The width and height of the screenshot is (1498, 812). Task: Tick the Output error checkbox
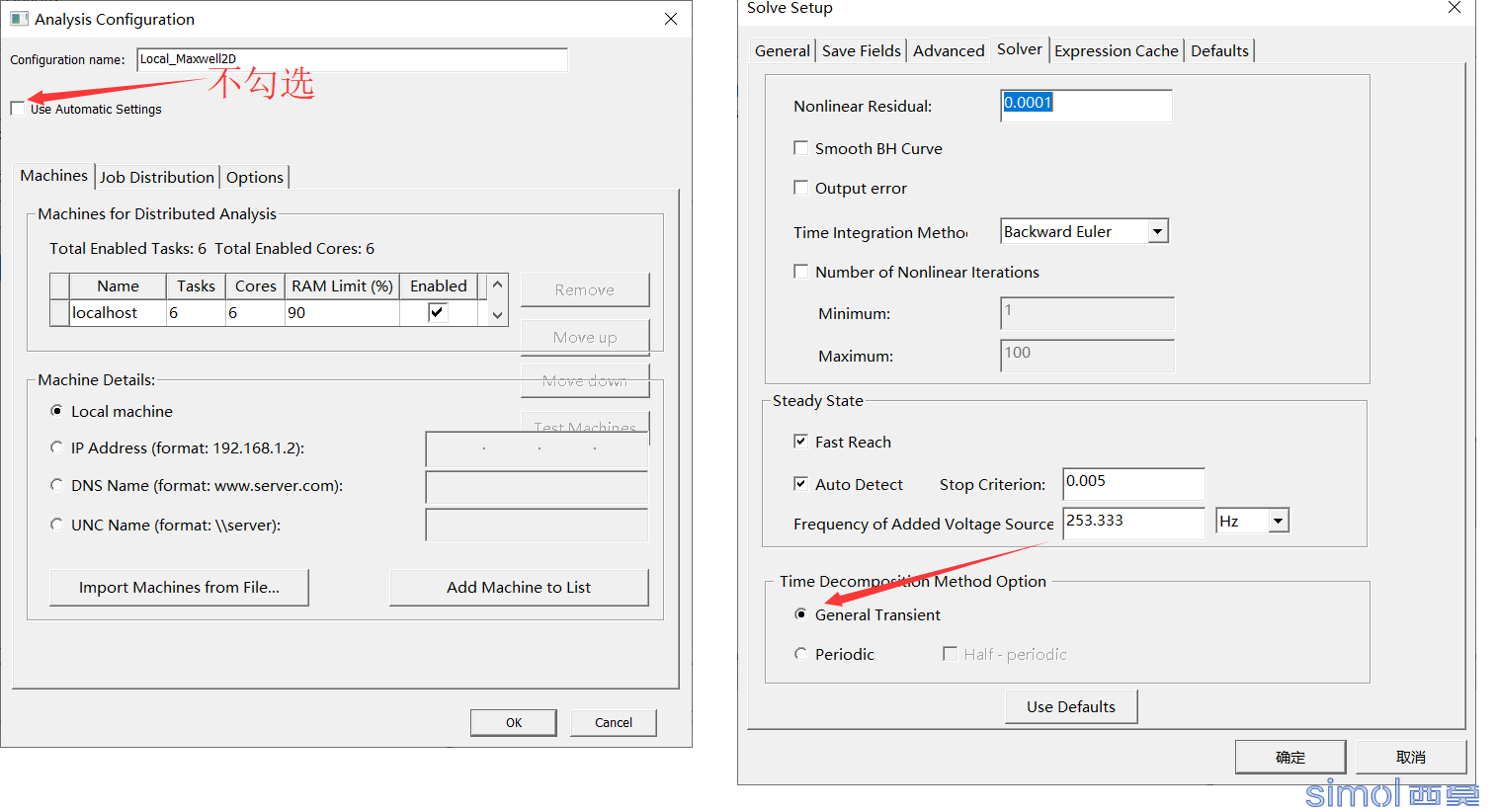801,188
